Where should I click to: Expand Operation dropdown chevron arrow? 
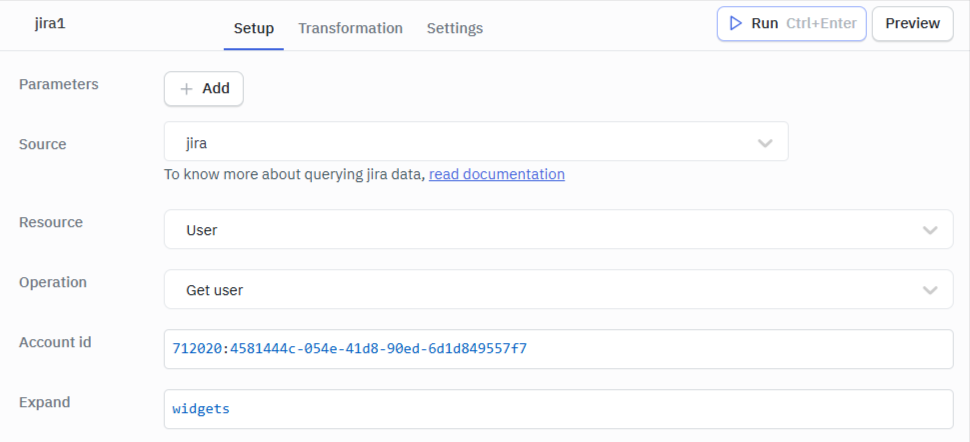tap(930, 290)
